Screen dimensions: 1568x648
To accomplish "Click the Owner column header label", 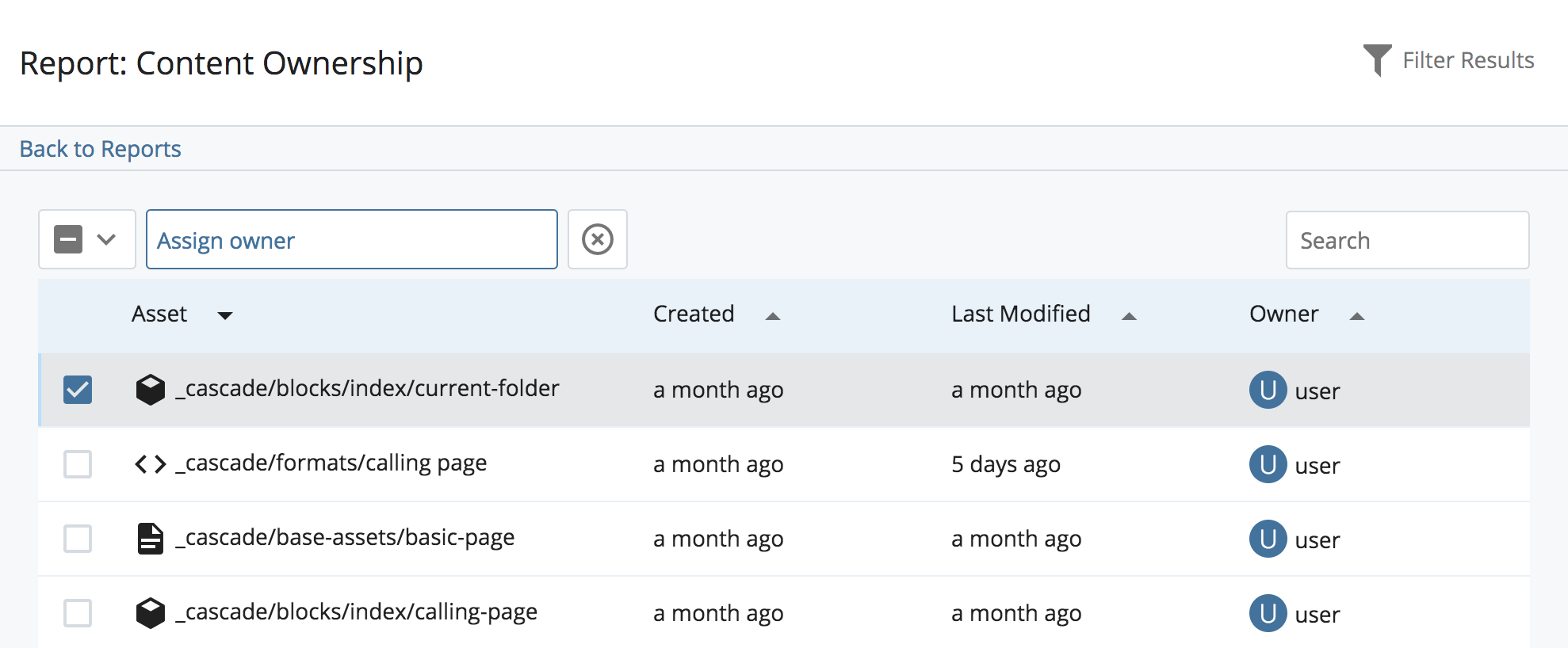I will click(1284, 314).
